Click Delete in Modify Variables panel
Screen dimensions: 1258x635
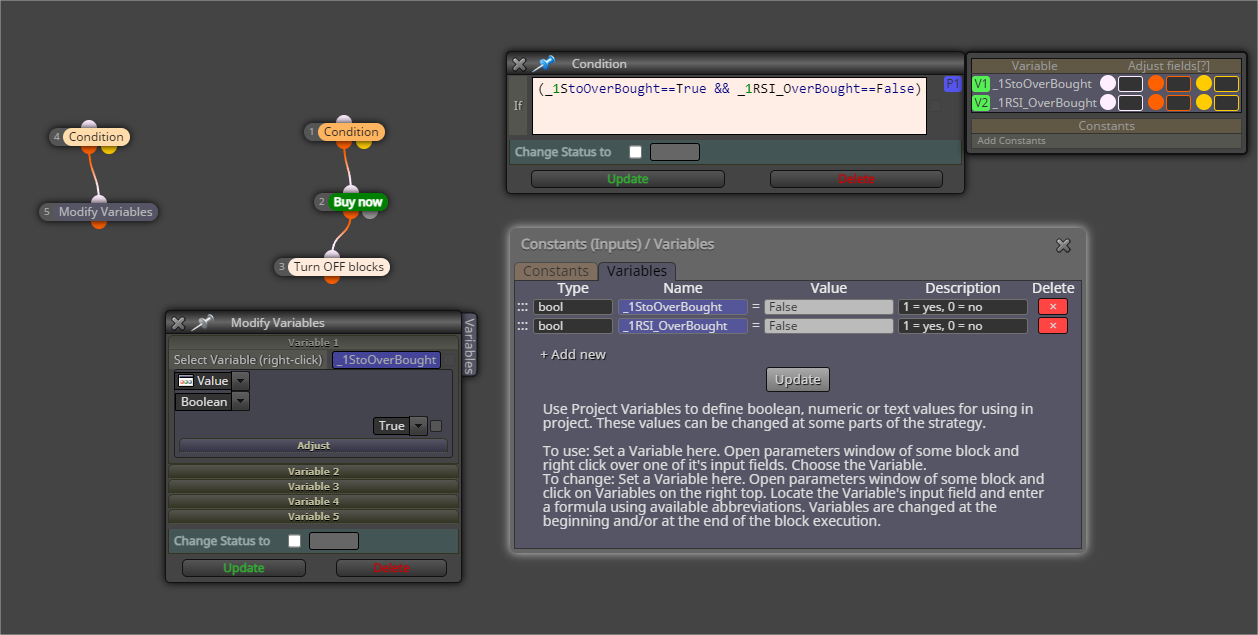tap(391, 568)
